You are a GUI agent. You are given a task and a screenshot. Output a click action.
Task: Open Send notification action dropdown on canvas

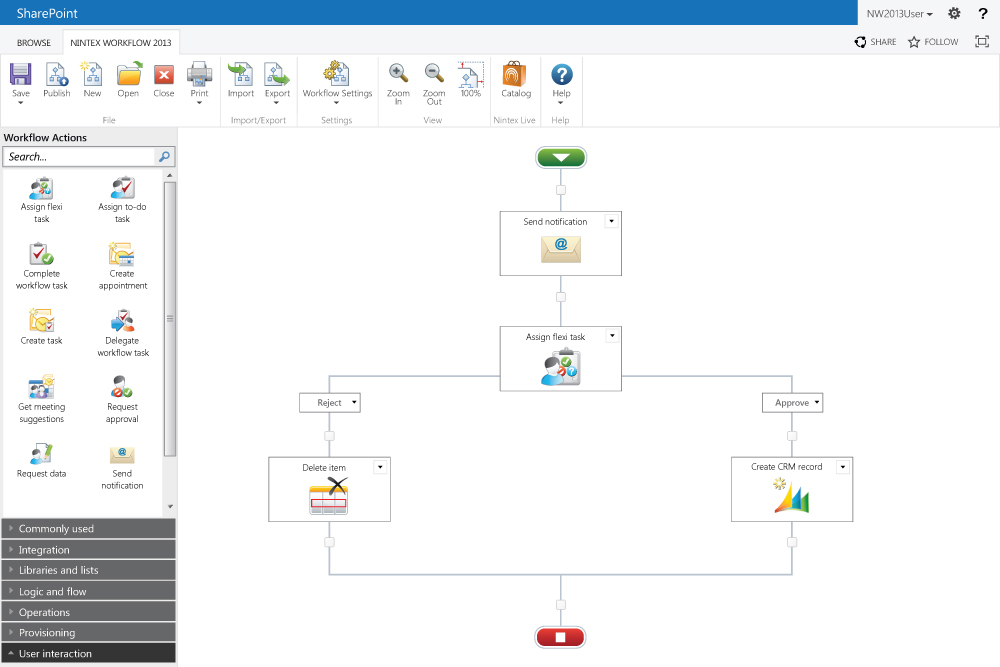[612, 221]
